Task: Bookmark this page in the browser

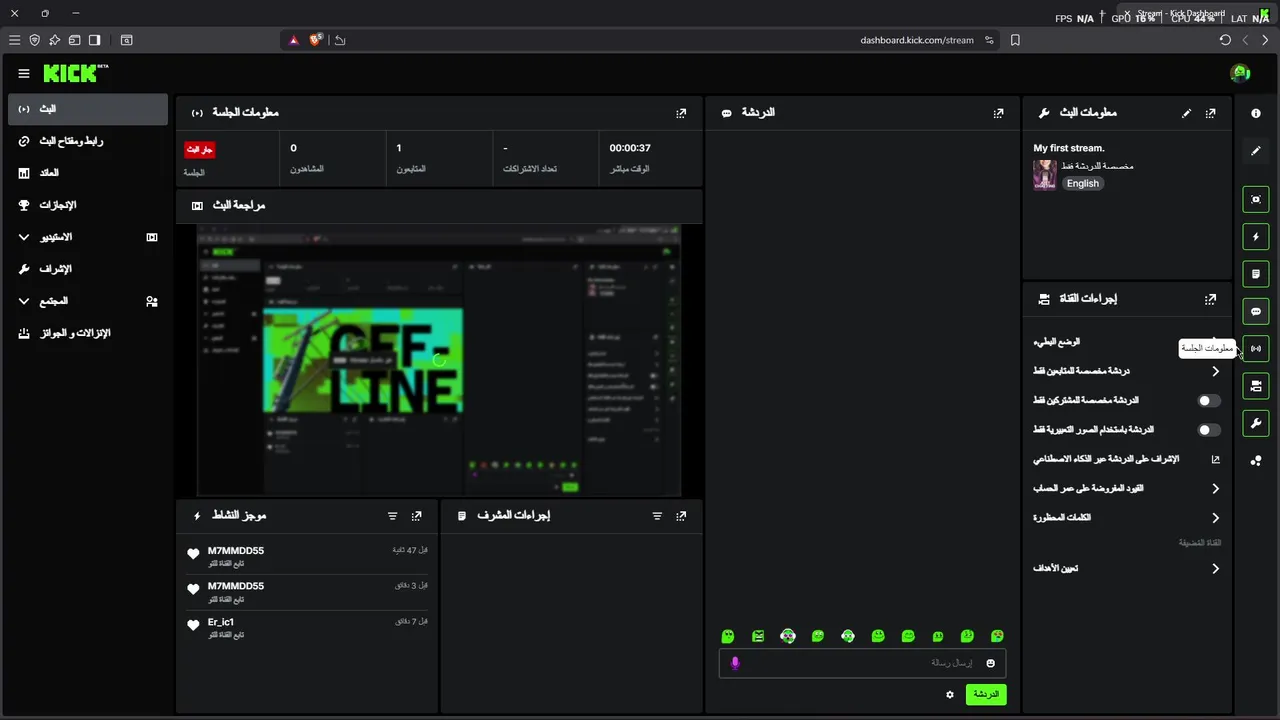Action: click(x=1015, y=40)
